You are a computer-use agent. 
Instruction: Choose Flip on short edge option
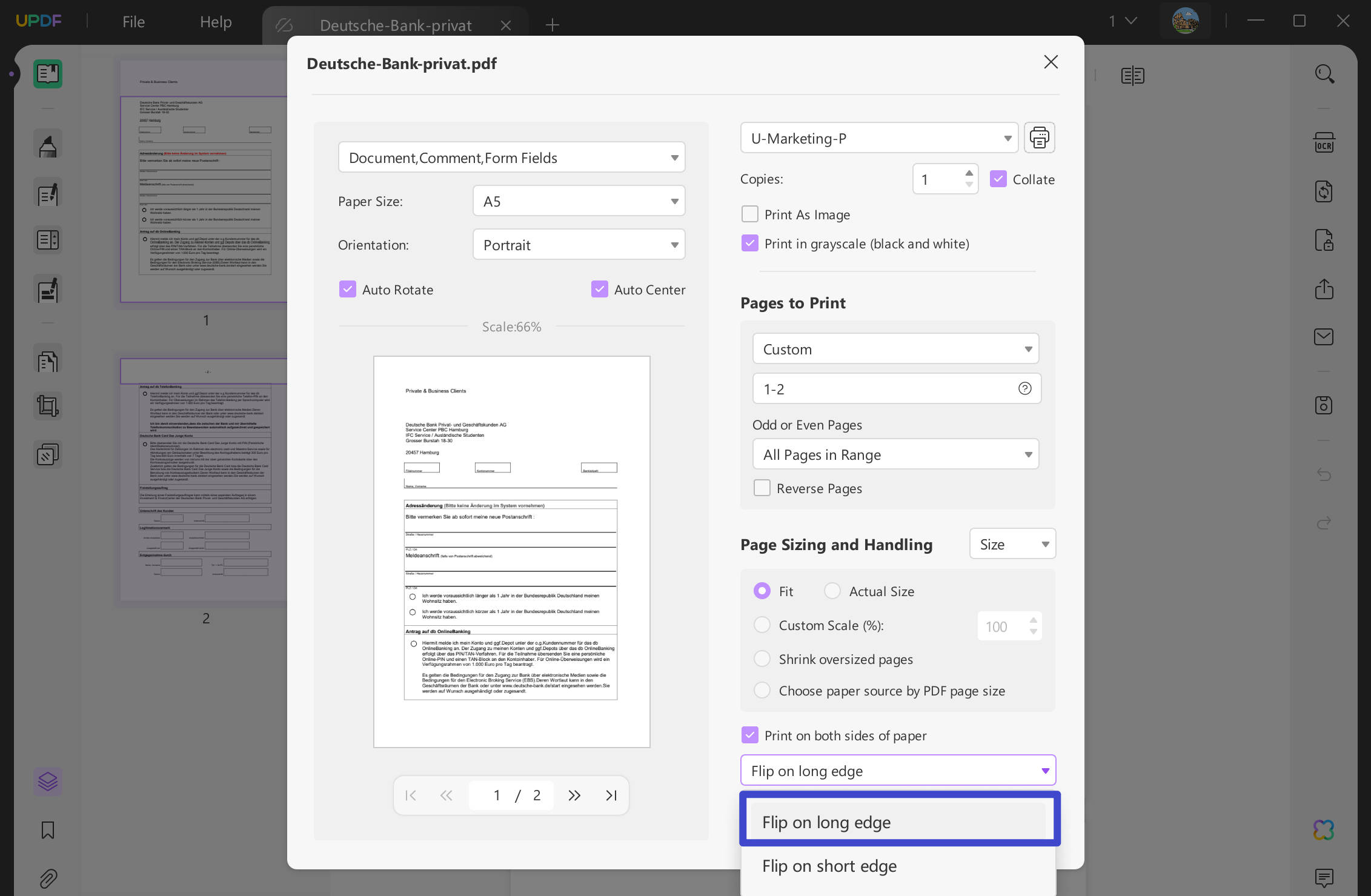click(829, 866)
